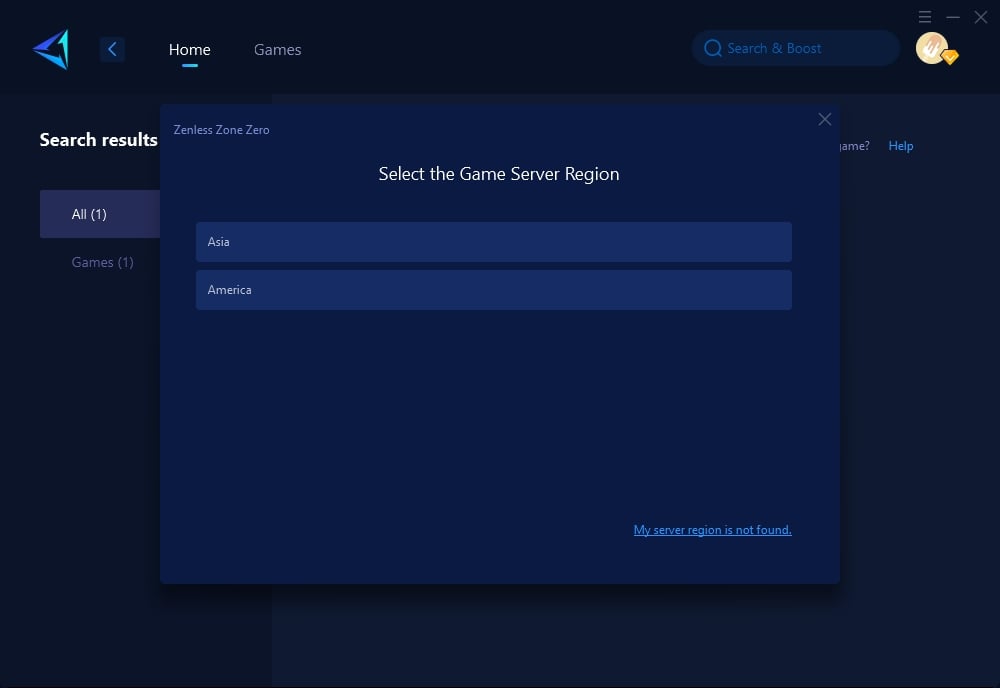
Task: Open the hamburger menu icon
Action: (x=925, y=17)
